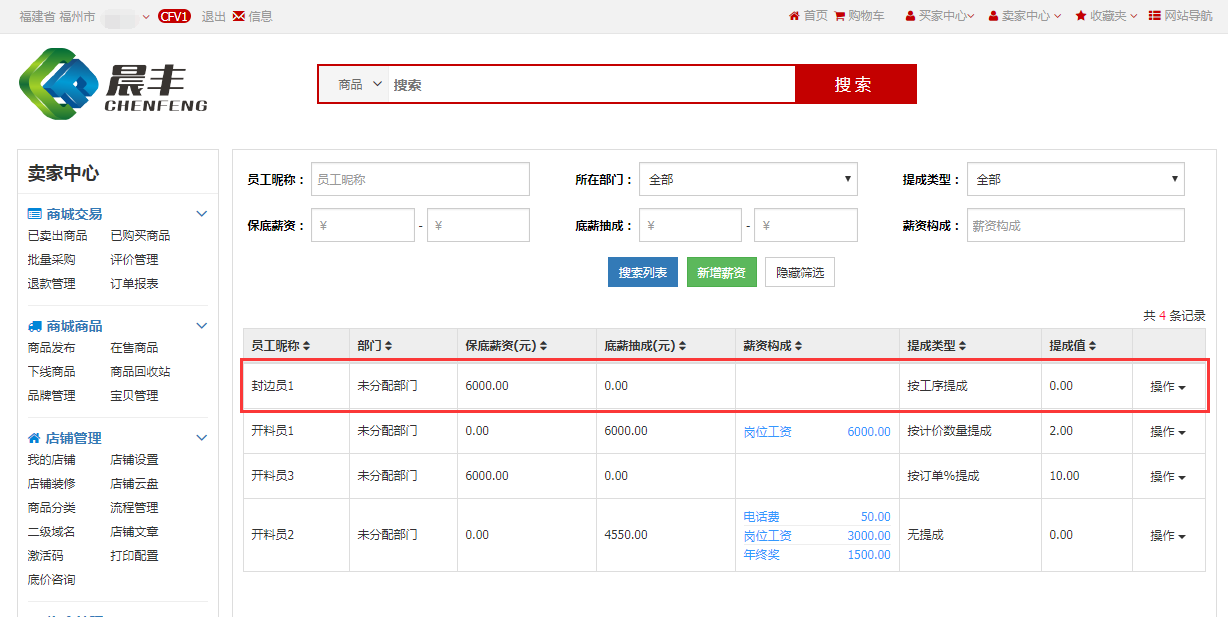Image resolution: width=1228 pixels, height=617 pixels.
Task: Open the 卖家中心 top menu
Action: click(x=1024, y=16)
